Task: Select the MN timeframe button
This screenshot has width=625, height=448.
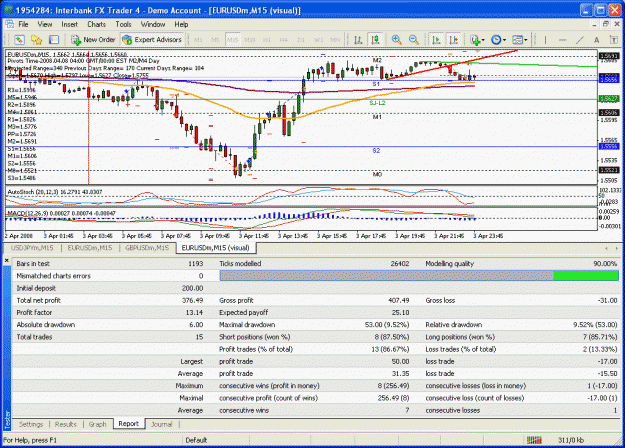Action: (x=335, y=40)
